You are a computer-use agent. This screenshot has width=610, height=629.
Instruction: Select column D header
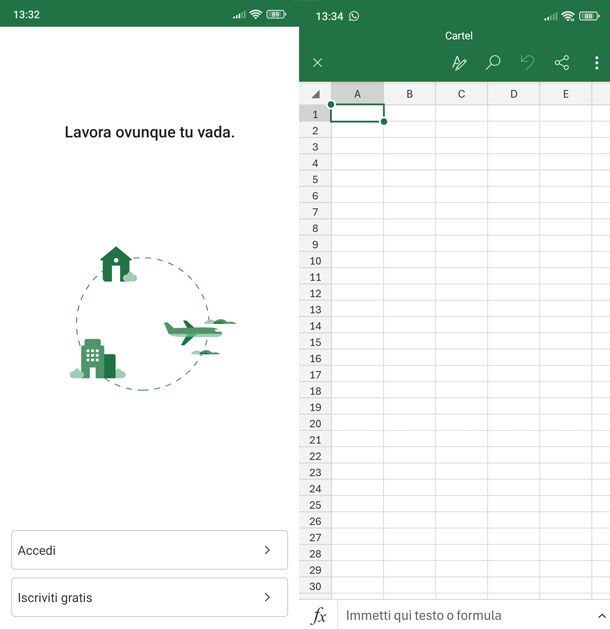pos(514,94)
